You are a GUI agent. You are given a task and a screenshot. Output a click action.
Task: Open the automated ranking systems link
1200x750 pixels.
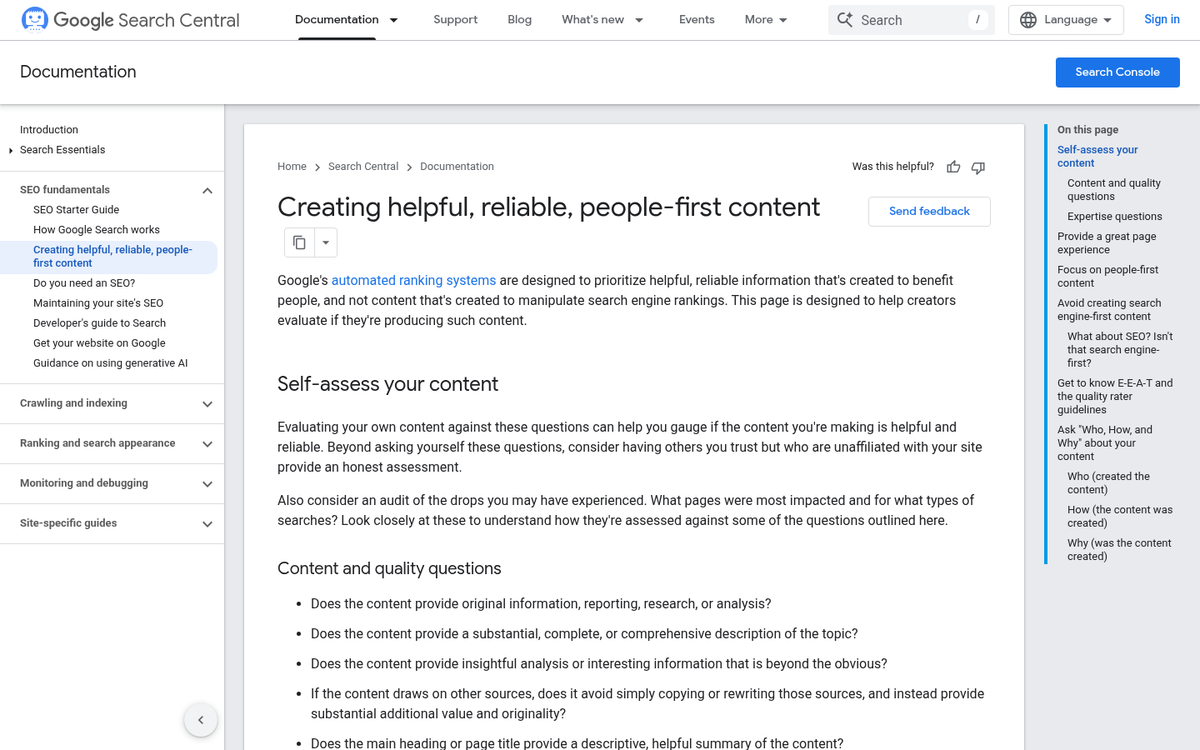tap(413, 280)
